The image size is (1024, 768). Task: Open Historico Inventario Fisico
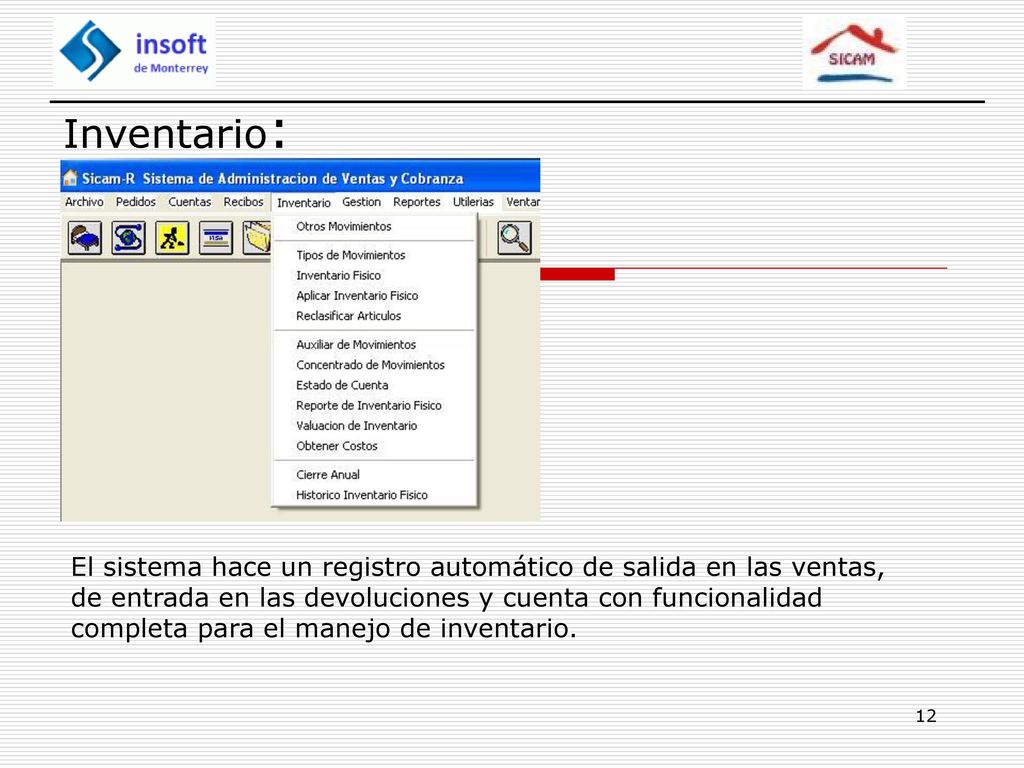tap(375, 494)
